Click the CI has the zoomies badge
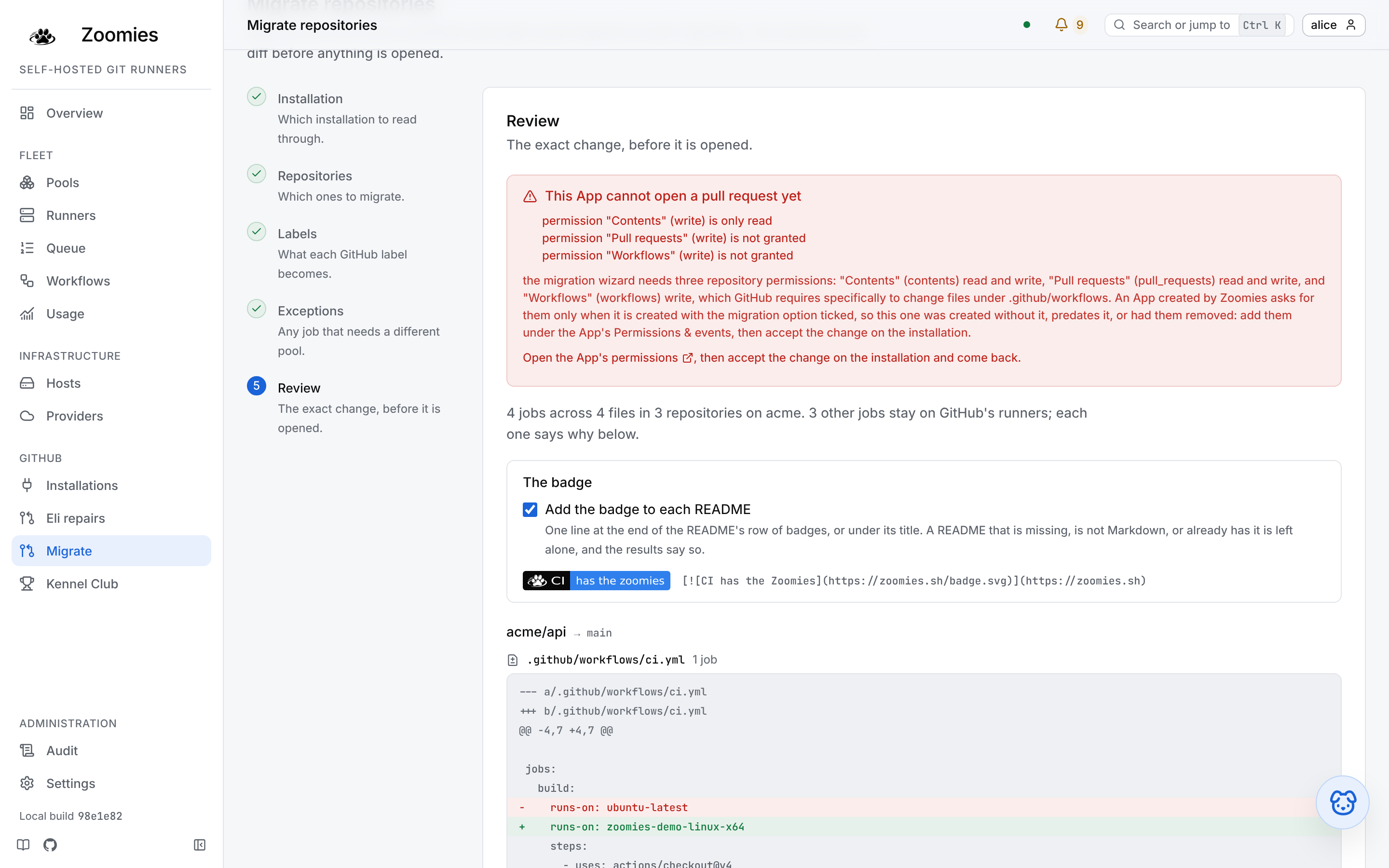This screenshot has height=868, width=1389. [x=596, y=581]
